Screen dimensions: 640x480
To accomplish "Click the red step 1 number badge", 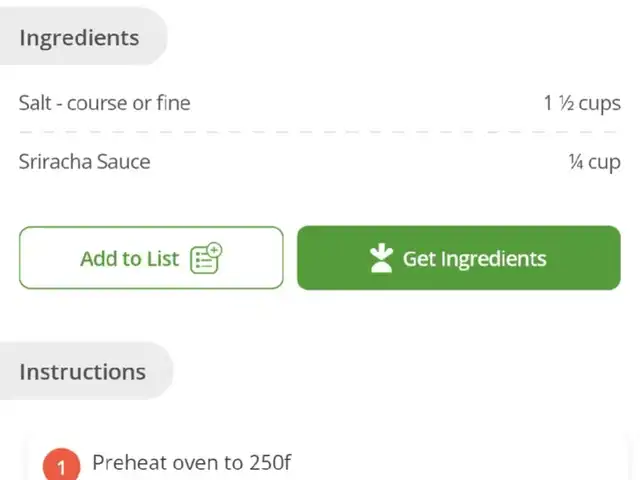I will click(x=61, y=466).
